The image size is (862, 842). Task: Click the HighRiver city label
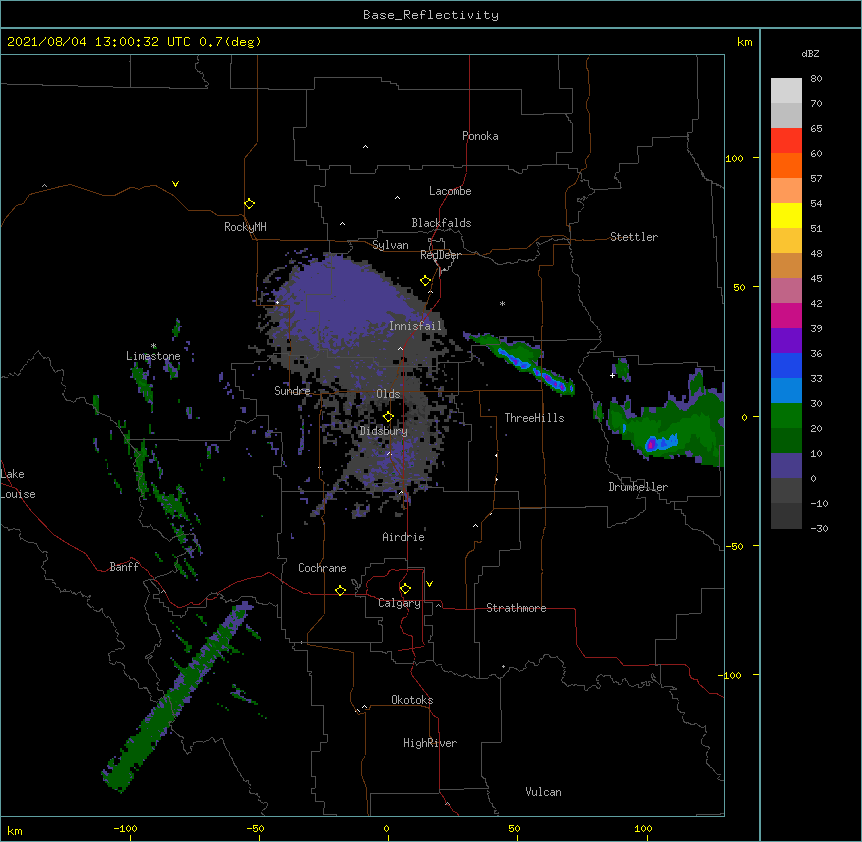click(x=430, y=743)
